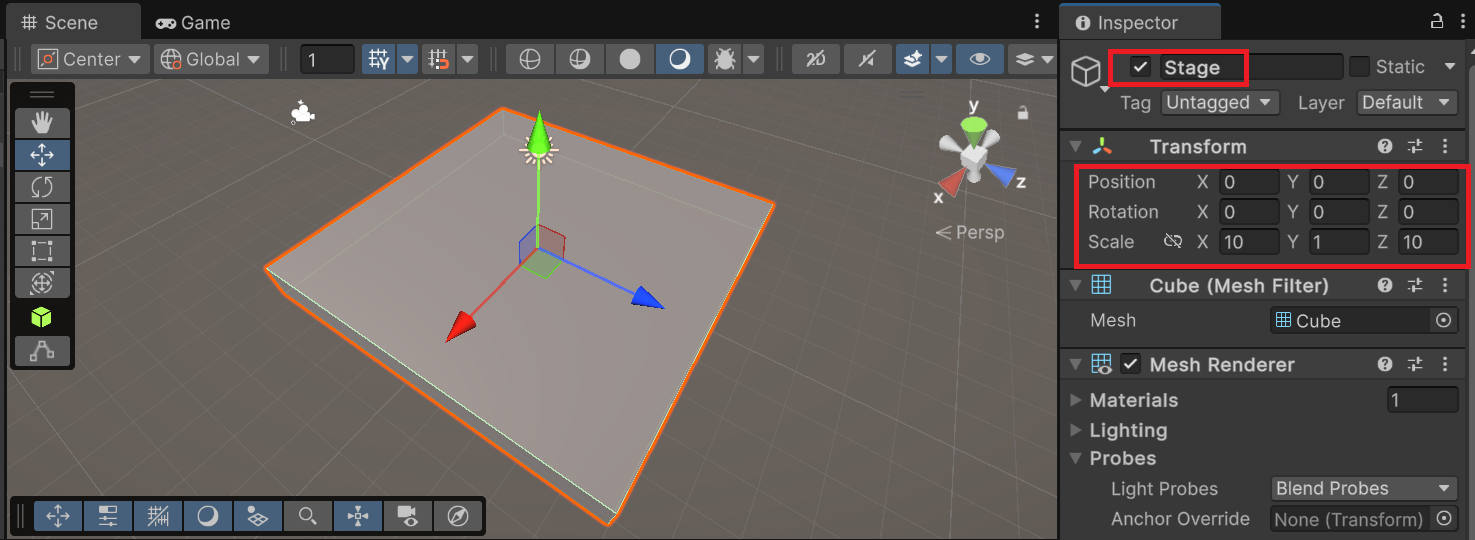Select the Rect tool
Viewport: 1475px width, 540px height.
click(x=42, y=251)
